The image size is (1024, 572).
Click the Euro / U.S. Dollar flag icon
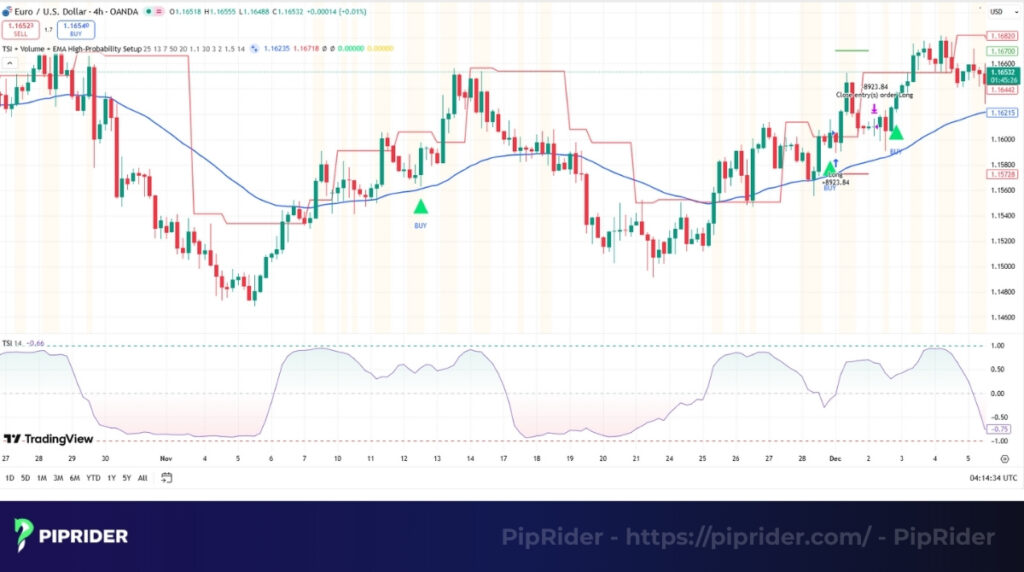[10, 12]
